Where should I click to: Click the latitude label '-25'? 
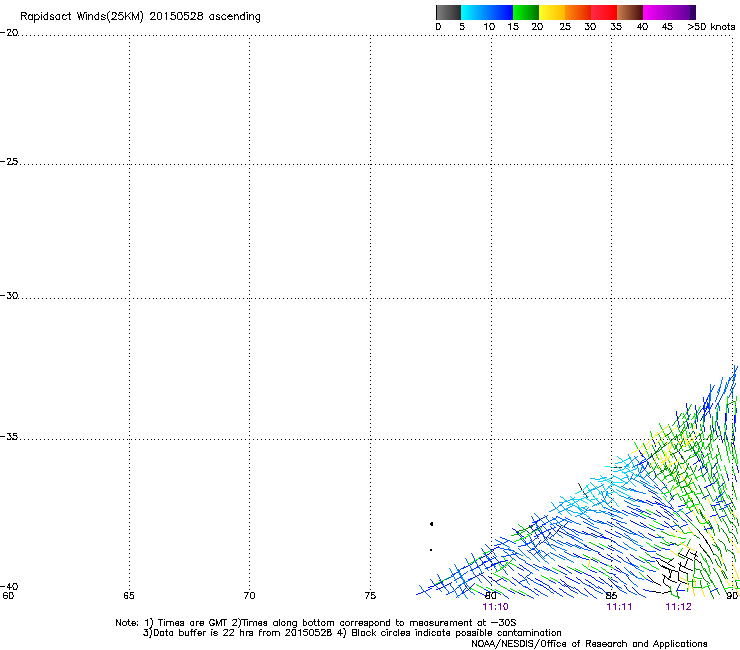click(x=9, y=161)
